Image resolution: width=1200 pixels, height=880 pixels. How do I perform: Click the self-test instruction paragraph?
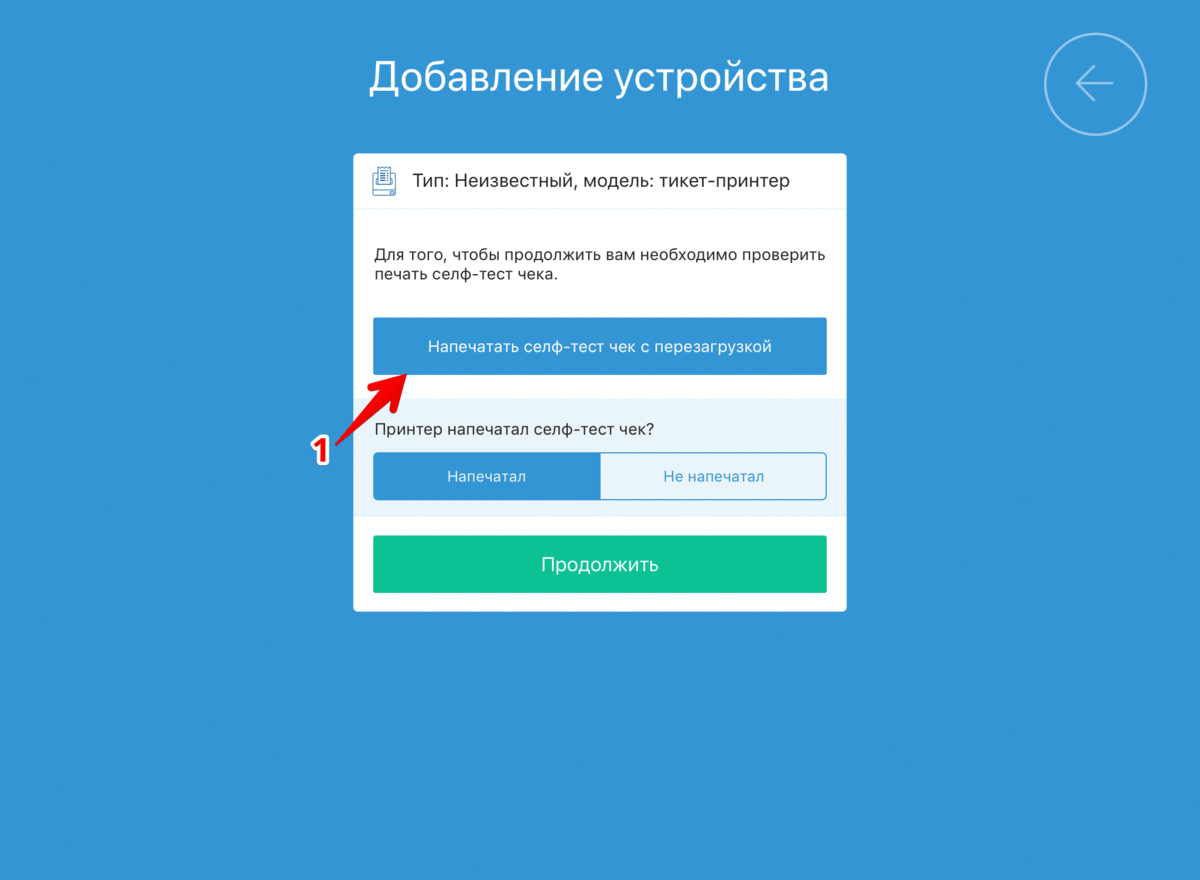point(599,265)
